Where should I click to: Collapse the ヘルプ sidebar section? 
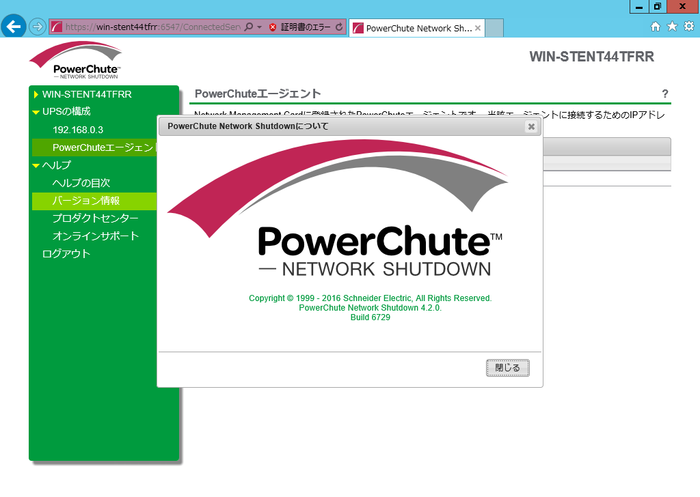tap(36, 166)
